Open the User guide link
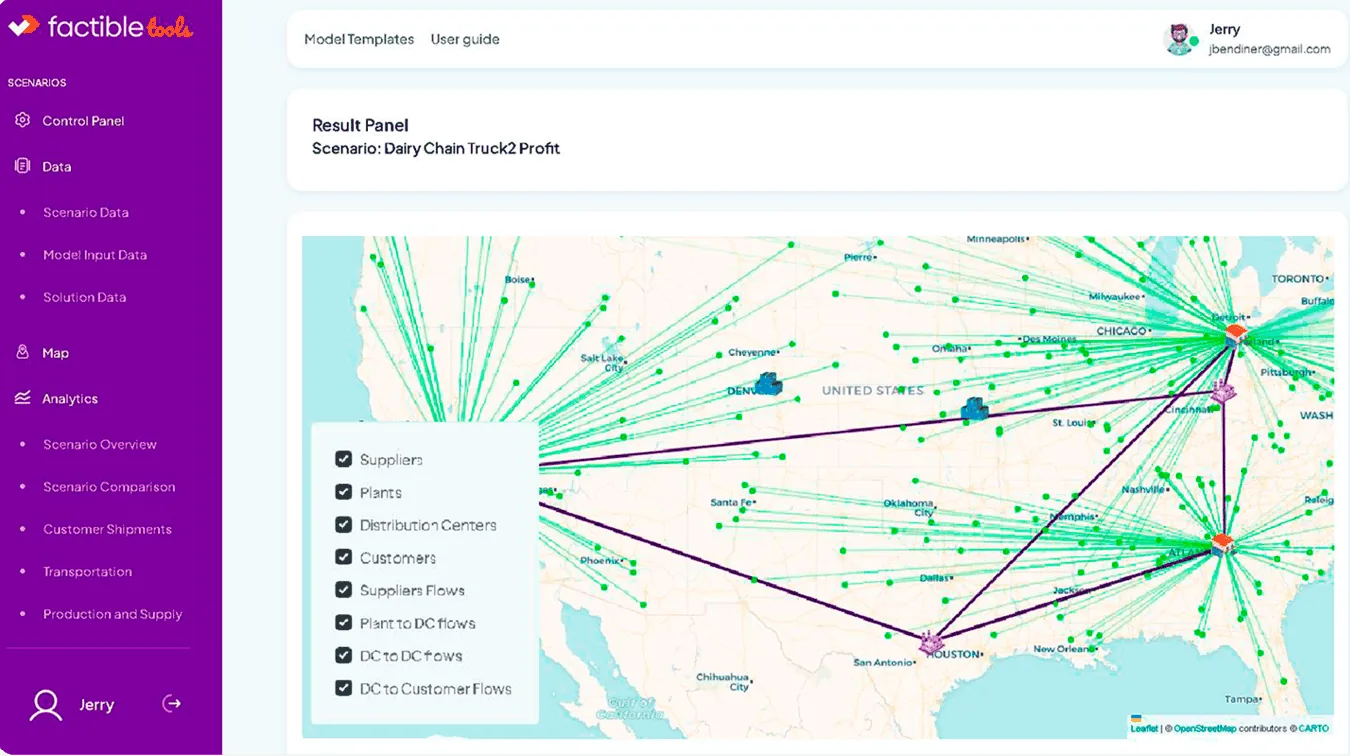The height and width of the screenshot is (756, 1350). click(x=465, y=39)
